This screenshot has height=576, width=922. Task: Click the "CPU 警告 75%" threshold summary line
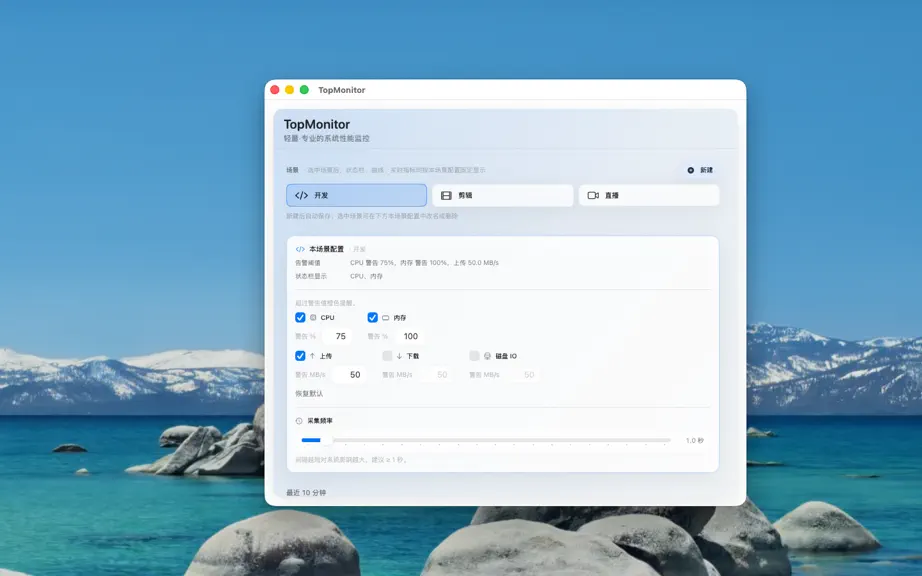coord(424,263)
